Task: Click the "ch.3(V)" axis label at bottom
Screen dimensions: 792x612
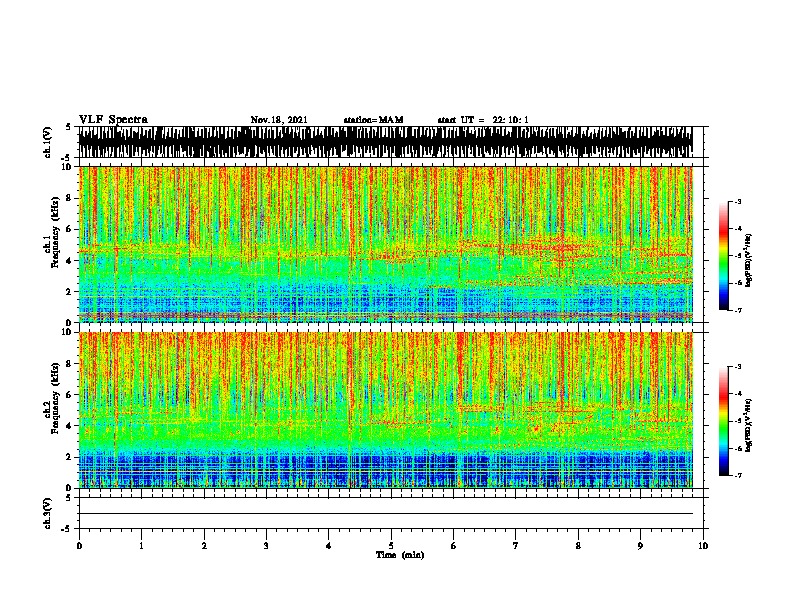Action: (x=48, y=513)
